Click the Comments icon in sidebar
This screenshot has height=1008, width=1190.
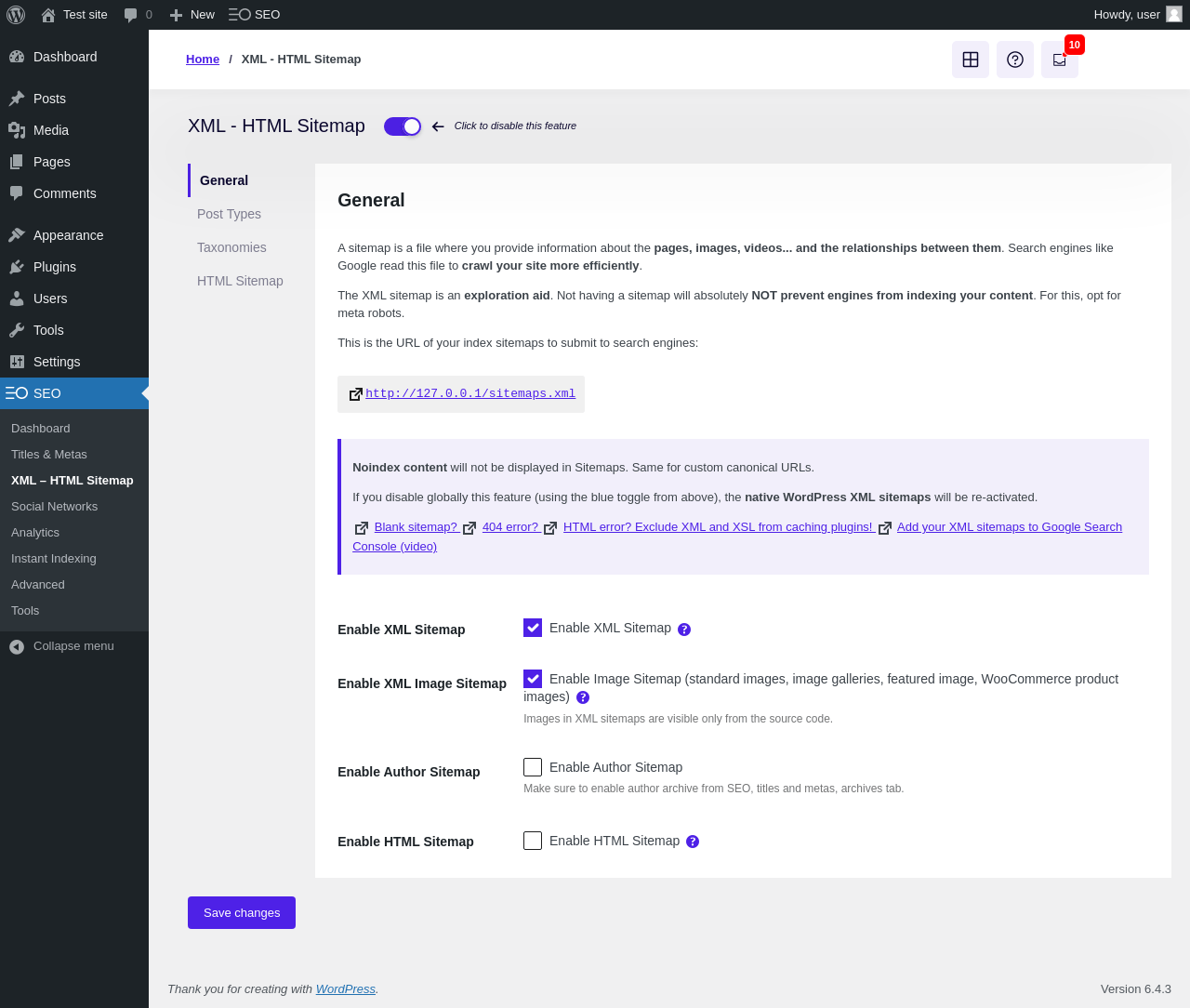(x=17, y=193)
